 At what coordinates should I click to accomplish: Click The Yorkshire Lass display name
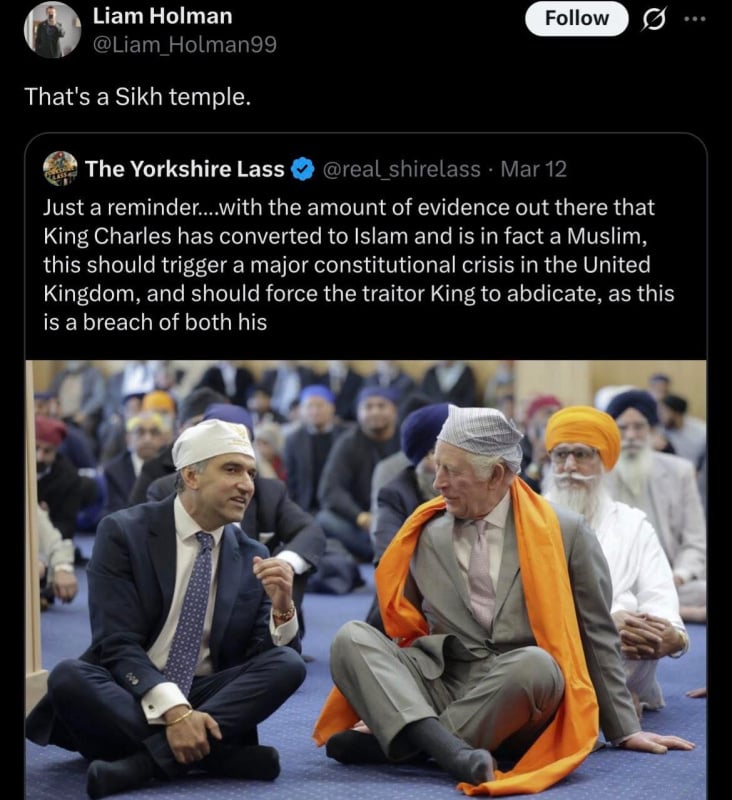click(x=184, y=169)
